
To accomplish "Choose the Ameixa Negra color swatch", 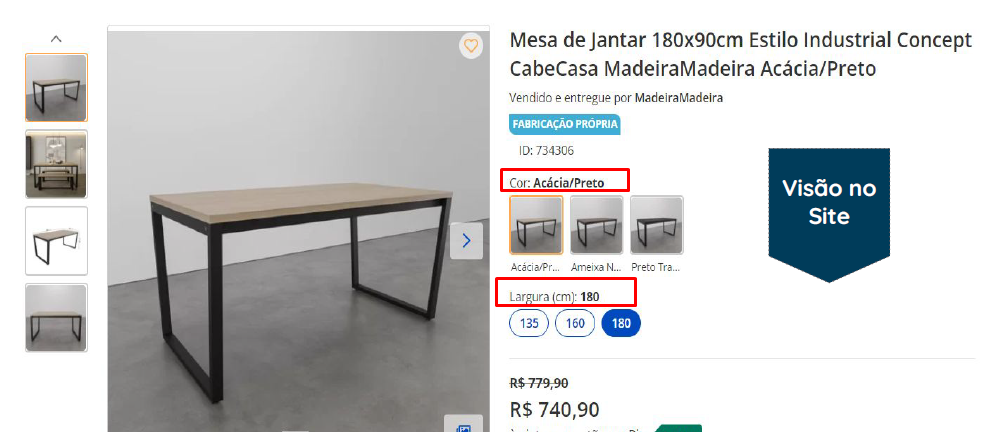I will (x=597, y=225).
